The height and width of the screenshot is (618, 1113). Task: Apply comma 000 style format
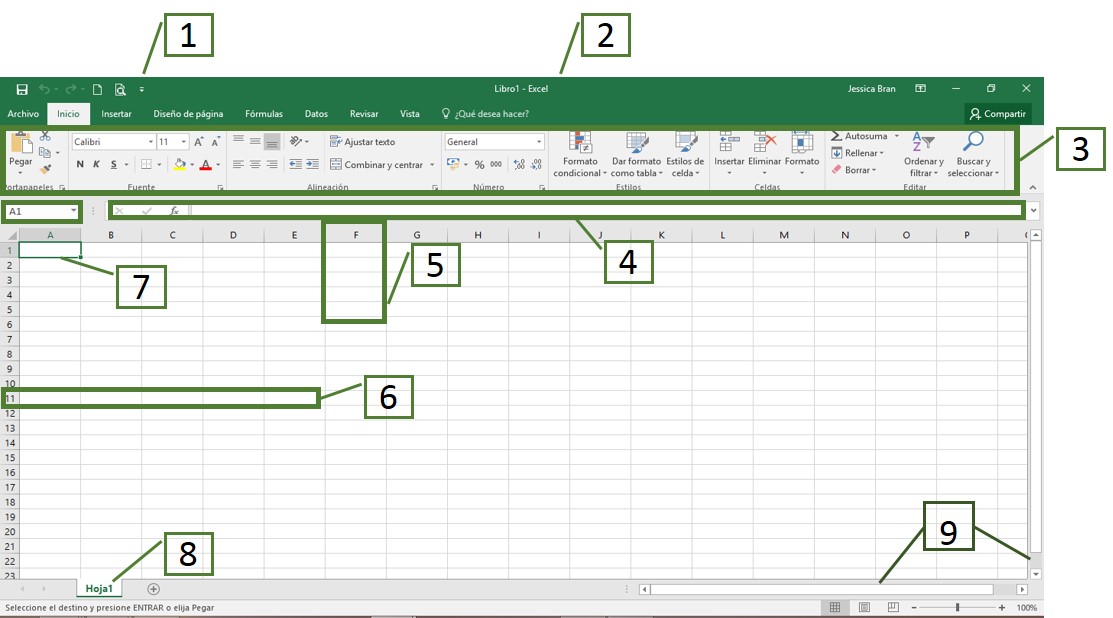496,165
